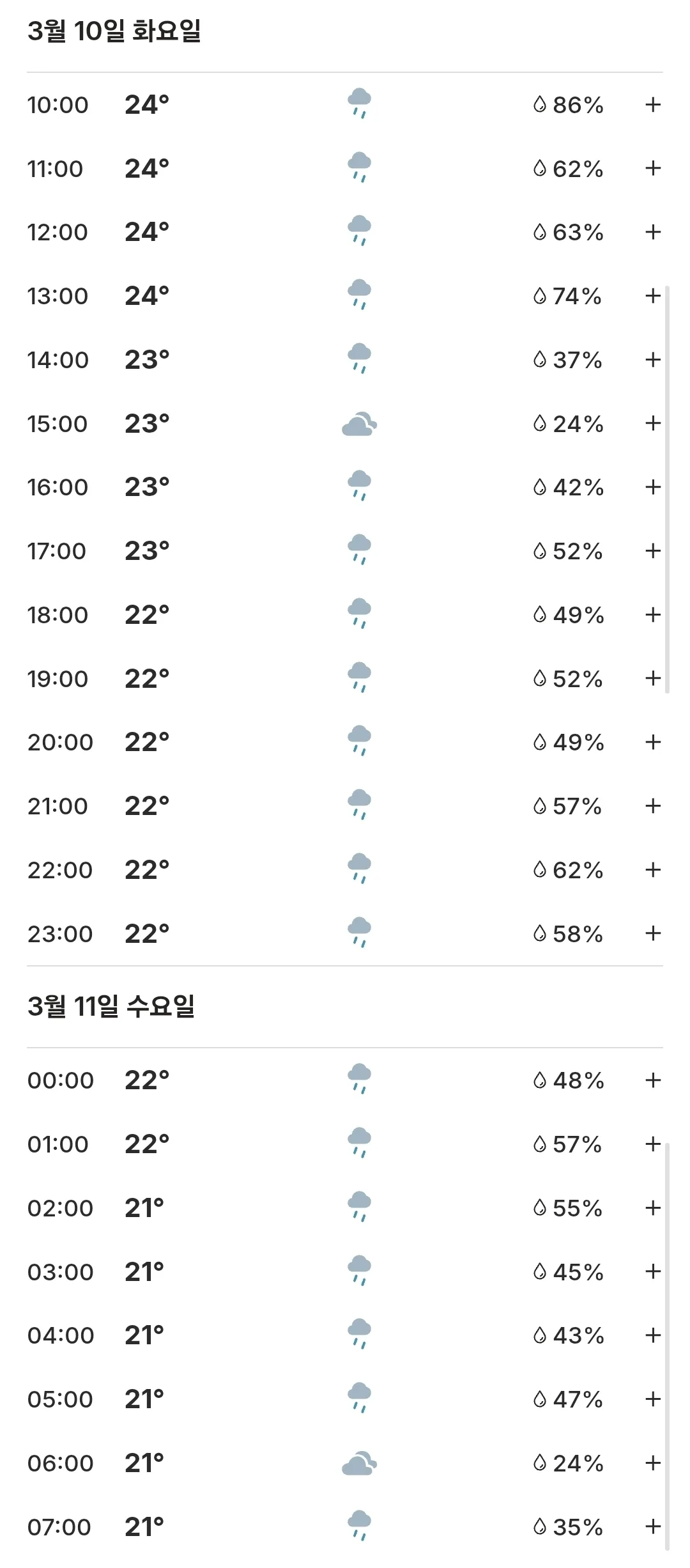Open details for the 16:00 forecast

pos(653,487)
